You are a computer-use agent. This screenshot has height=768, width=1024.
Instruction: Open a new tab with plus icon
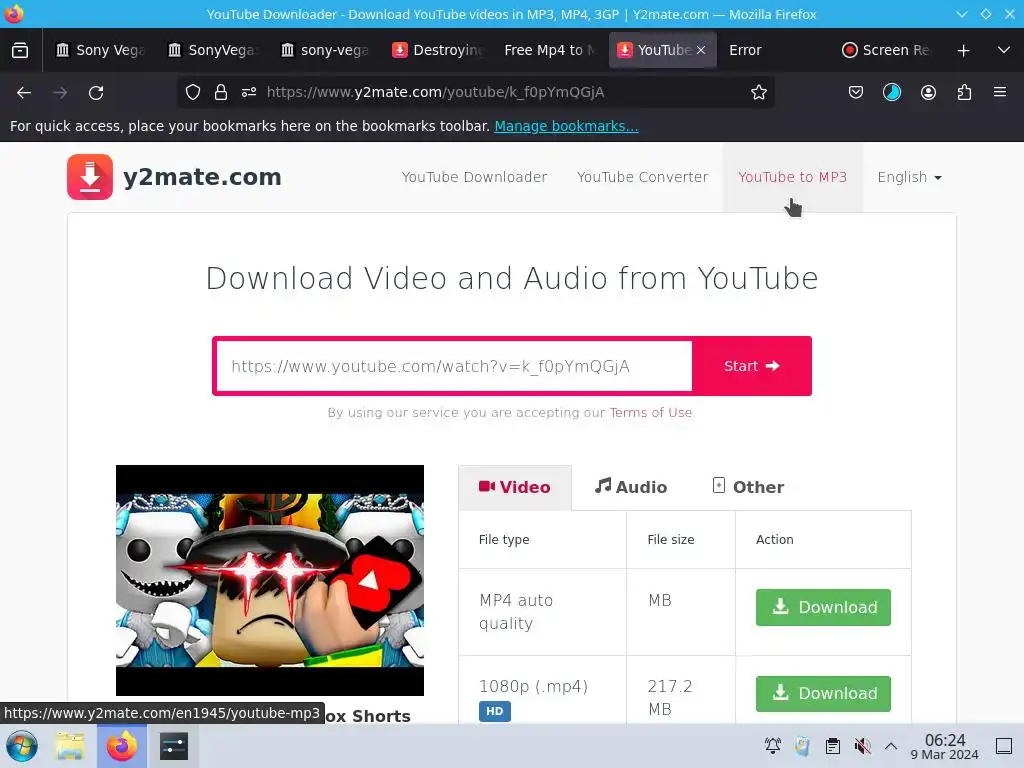963,50
